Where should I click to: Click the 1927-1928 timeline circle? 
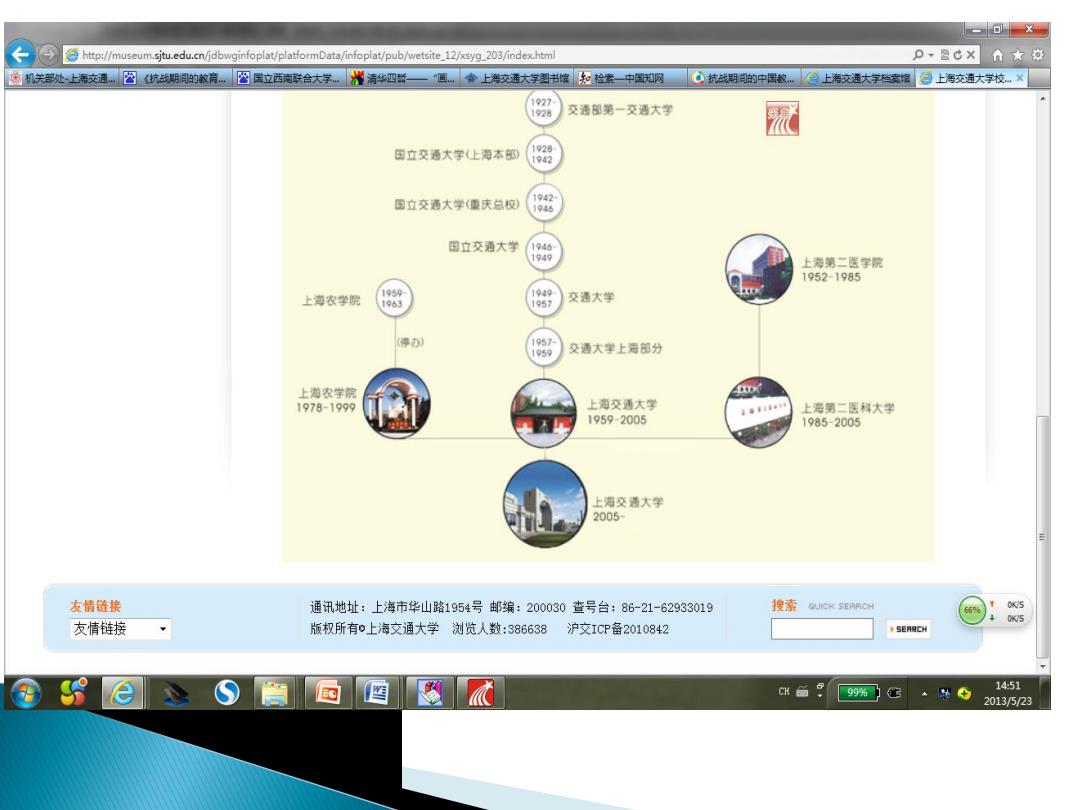(x=542, y=108)
